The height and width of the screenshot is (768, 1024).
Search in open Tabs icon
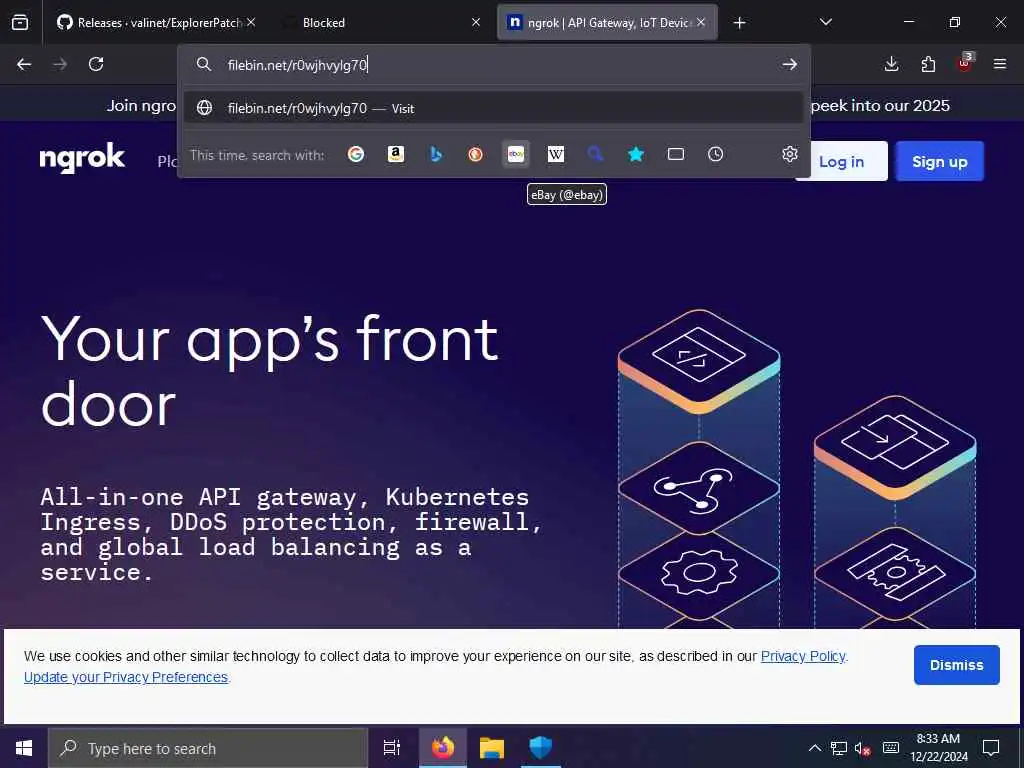click(x=676, y=154)
